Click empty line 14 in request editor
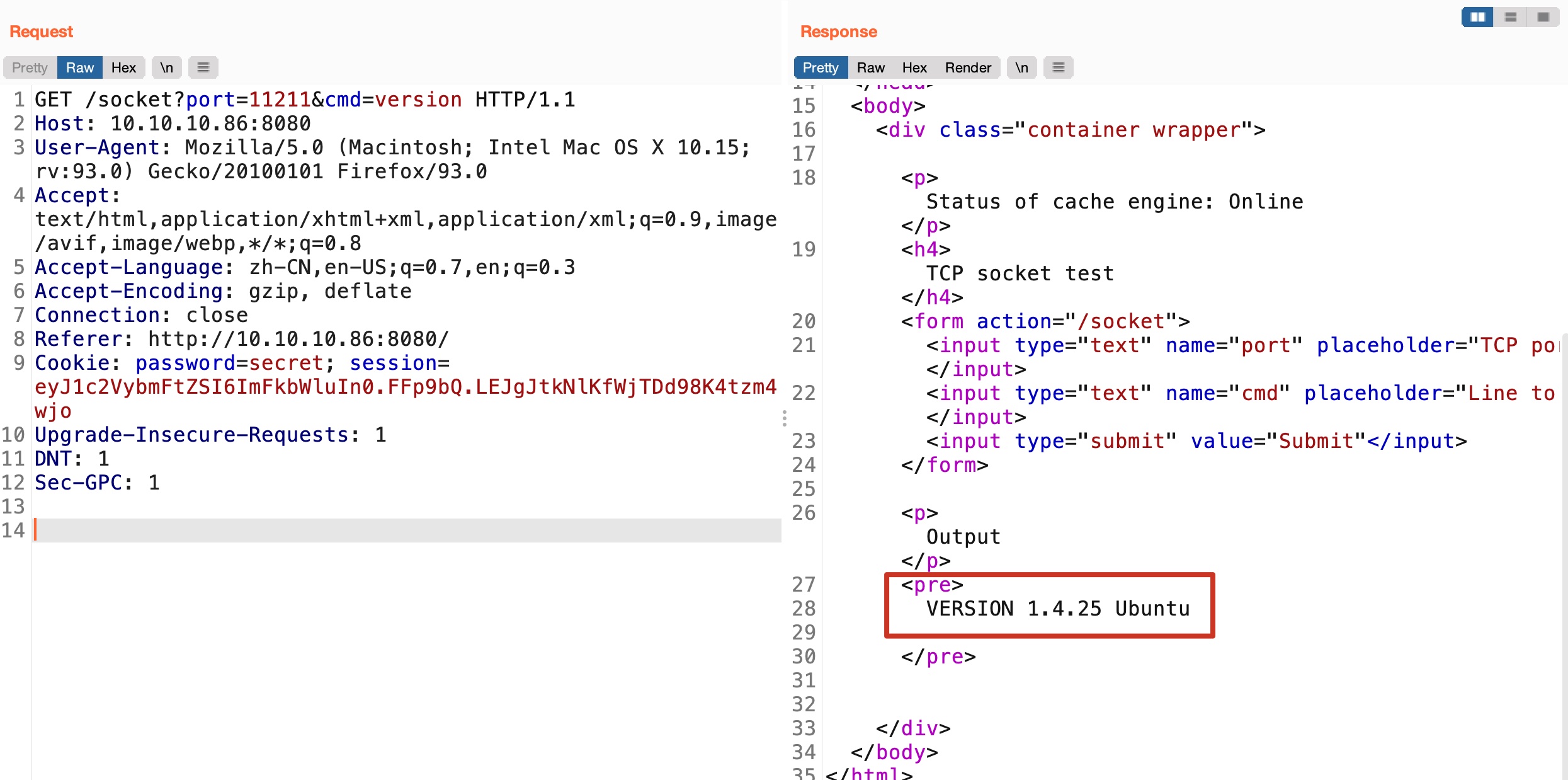 pyautogui.click(x=403, y=531)
